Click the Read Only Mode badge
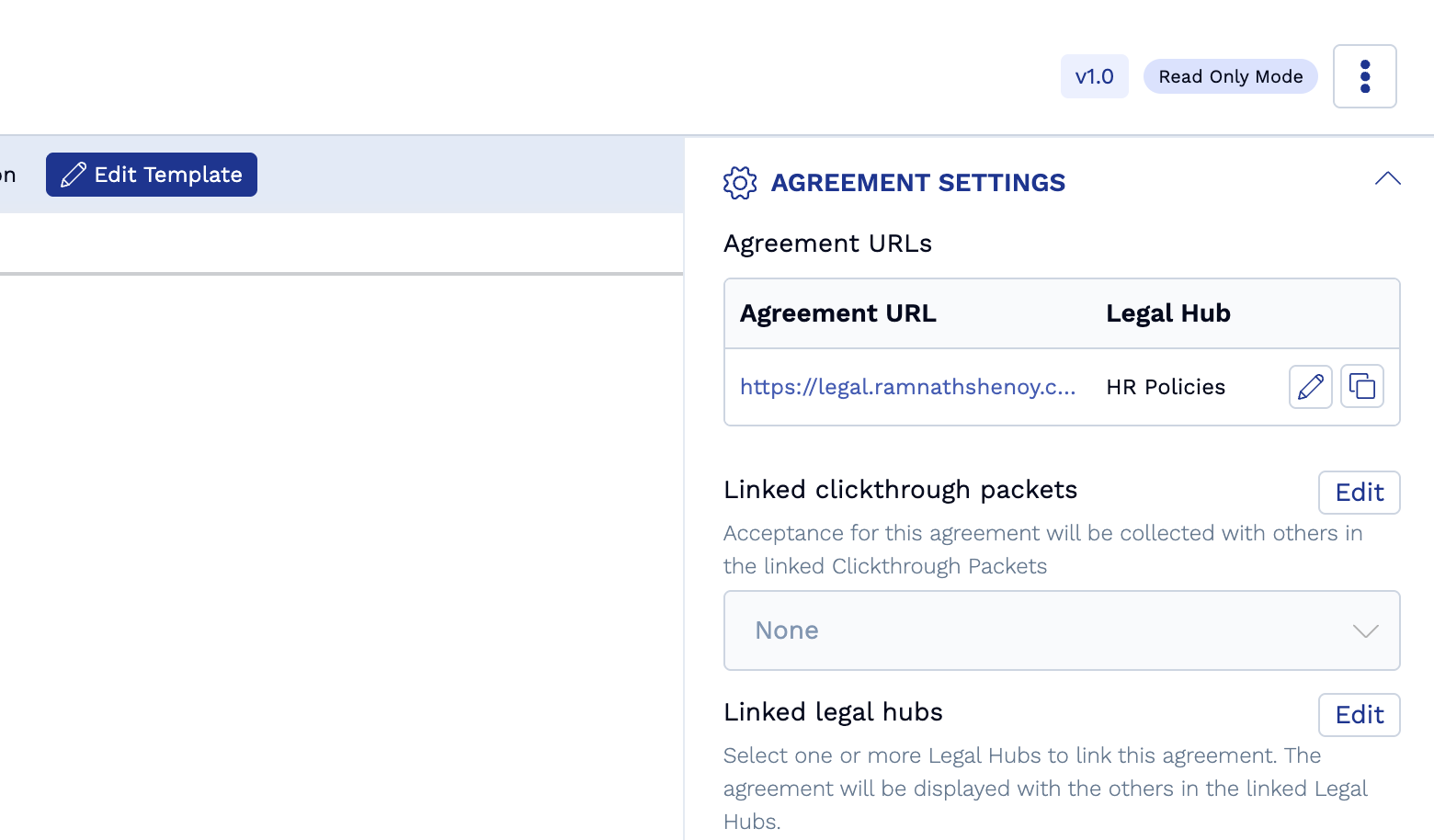Image resolution: width=1434 pixels, height=840 pixels. coord(1230,76)
